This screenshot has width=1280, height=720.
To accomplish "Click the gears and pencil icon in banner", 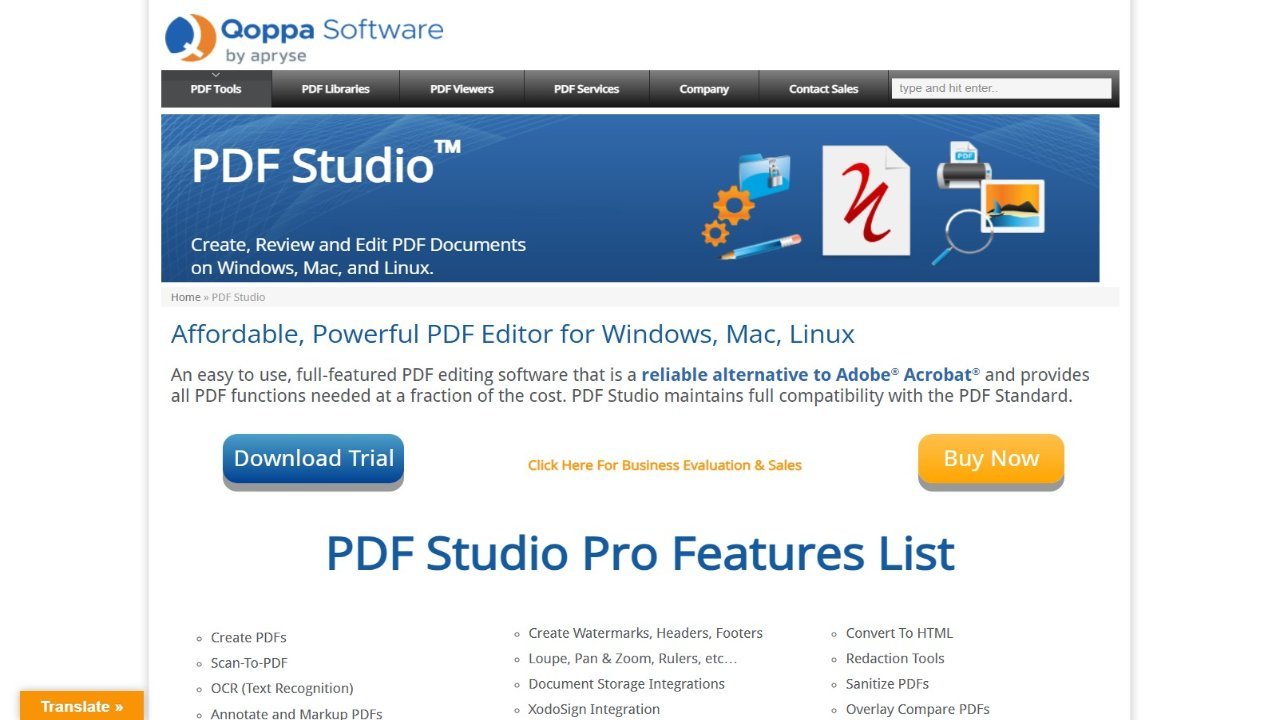I will tap(750, 225).
